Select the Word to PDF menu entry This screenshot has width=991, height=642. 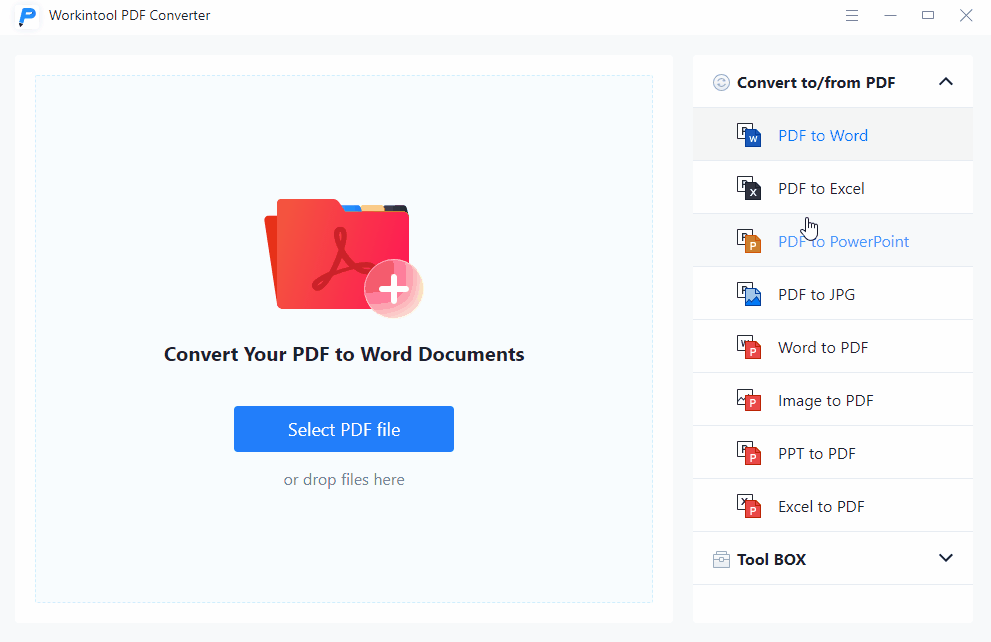(x=822, y=346)
